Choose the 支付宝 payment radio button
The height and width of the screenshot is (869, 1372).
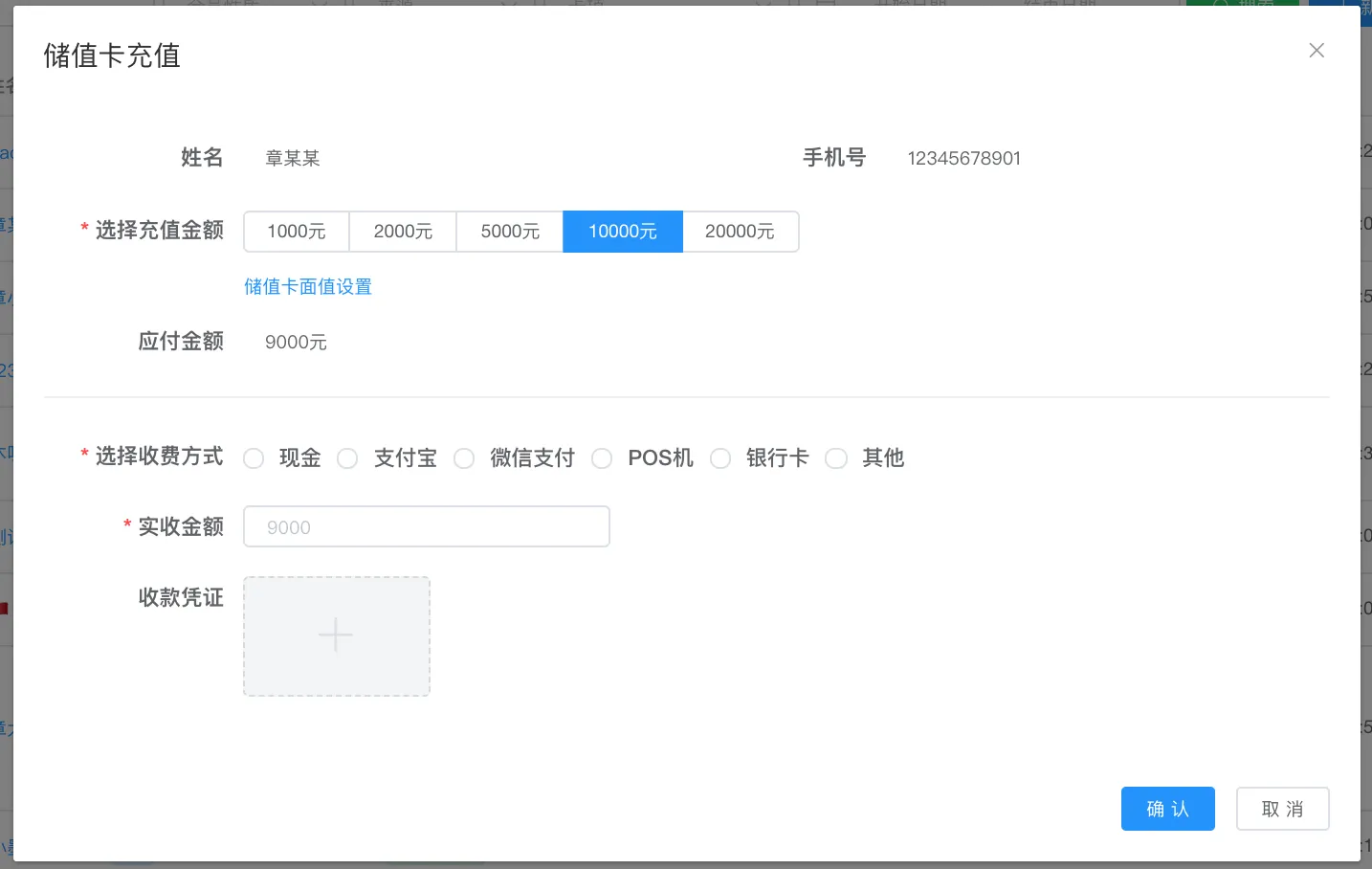point(348,459)
